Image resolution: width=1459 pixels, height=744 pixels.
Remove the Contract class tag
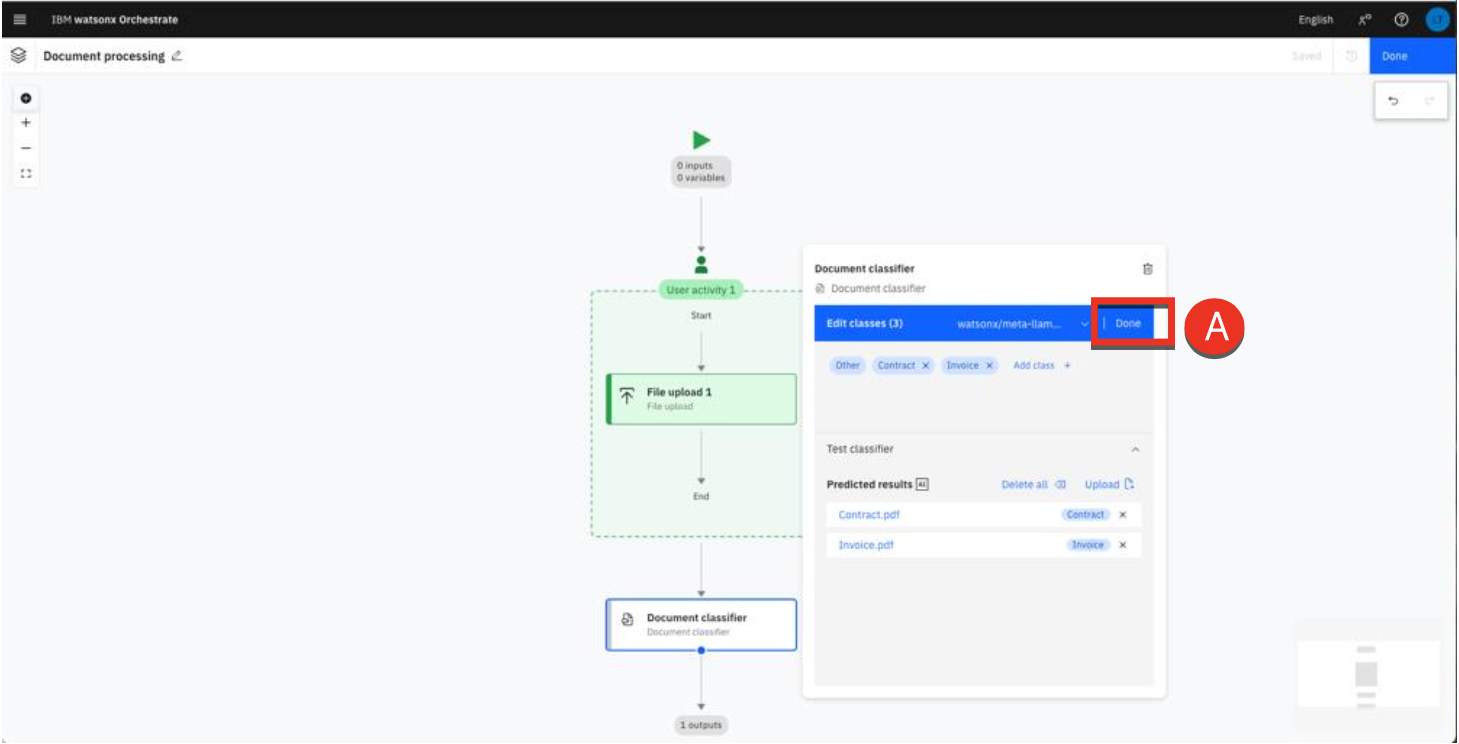tap(926, 366)
